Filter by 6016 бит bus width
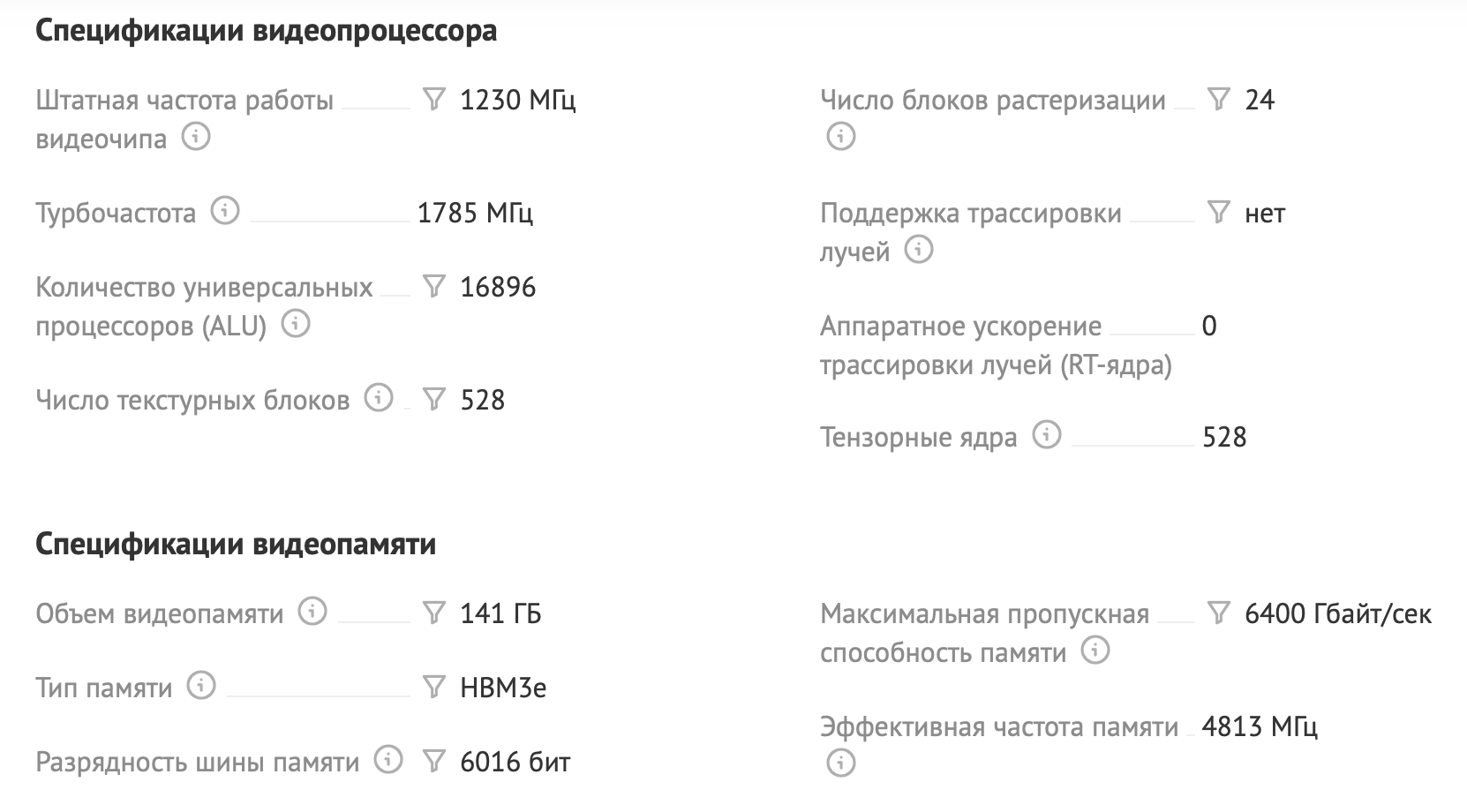1467x812 pixels. click(433, 761)
